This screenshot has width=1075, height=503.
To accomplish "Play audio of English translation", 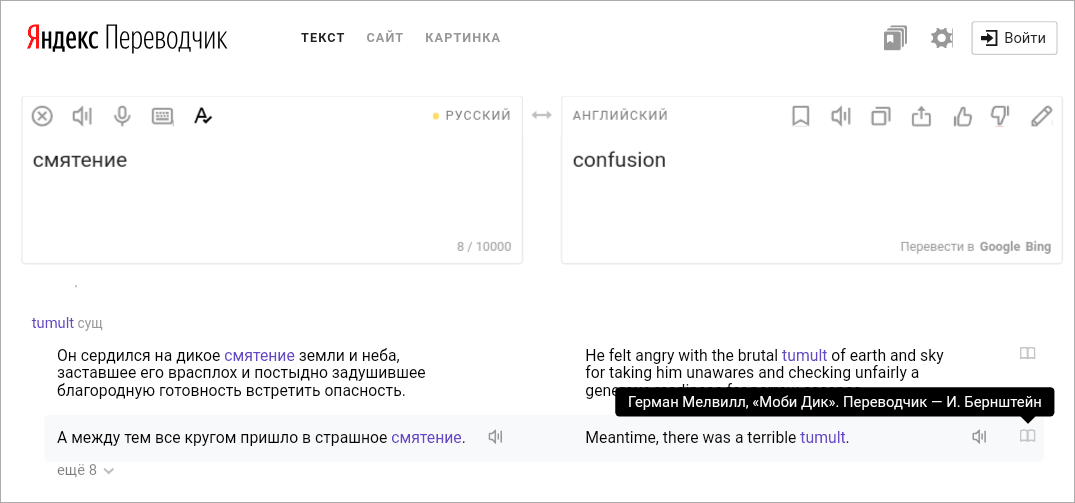I will (x=841, y=117).
